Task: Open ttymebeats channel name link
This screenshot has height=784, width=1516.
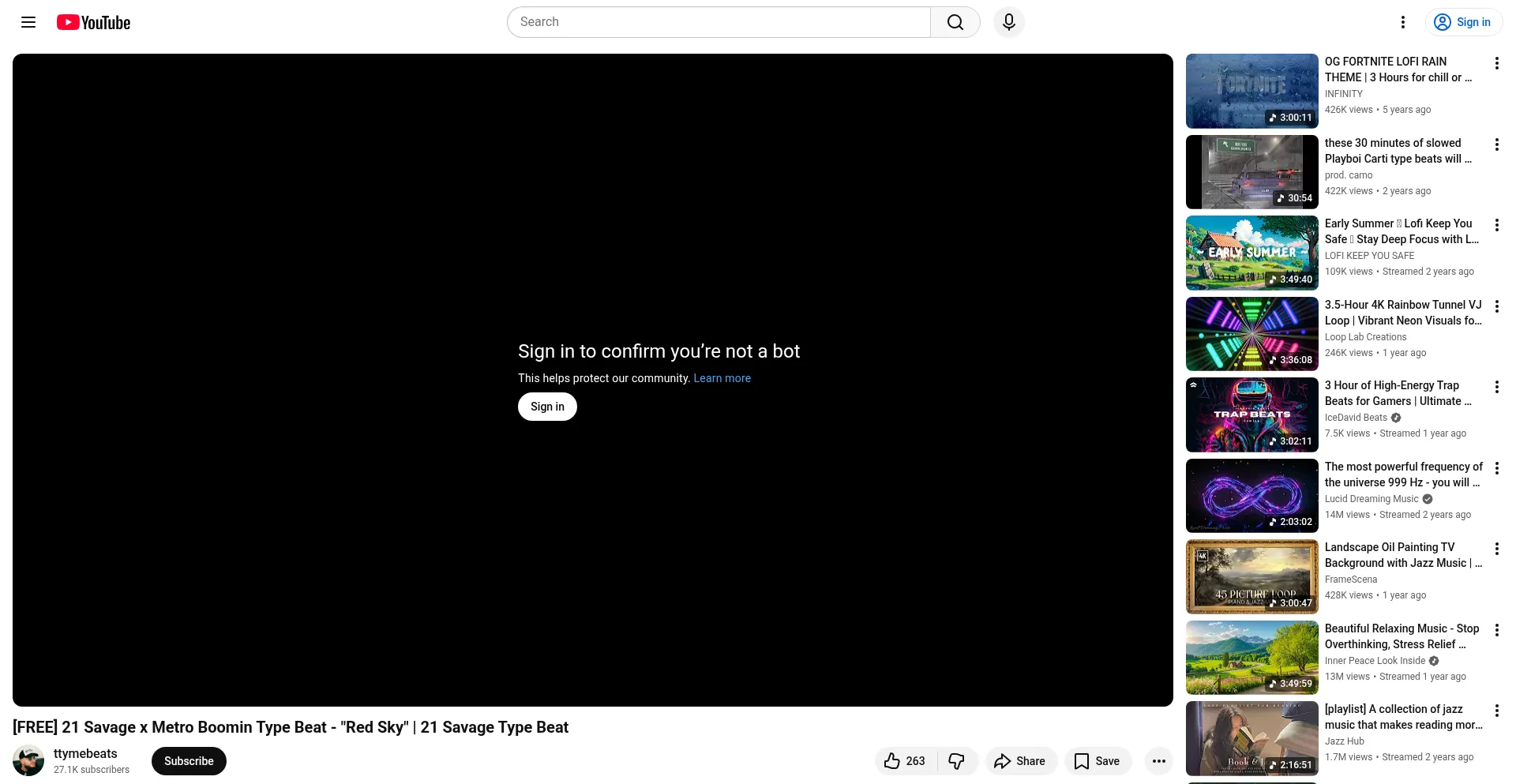Action: click(85, 754)
